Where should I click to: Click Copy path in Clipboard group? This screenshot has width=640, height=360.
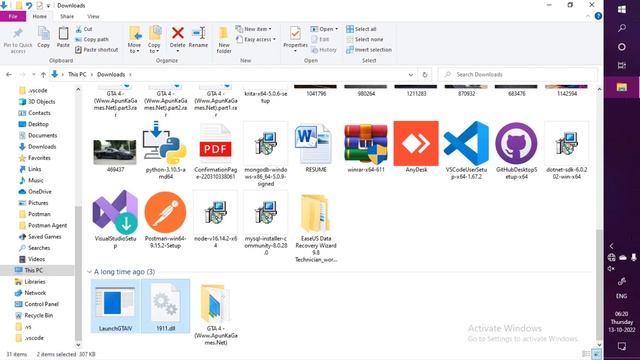92,39
